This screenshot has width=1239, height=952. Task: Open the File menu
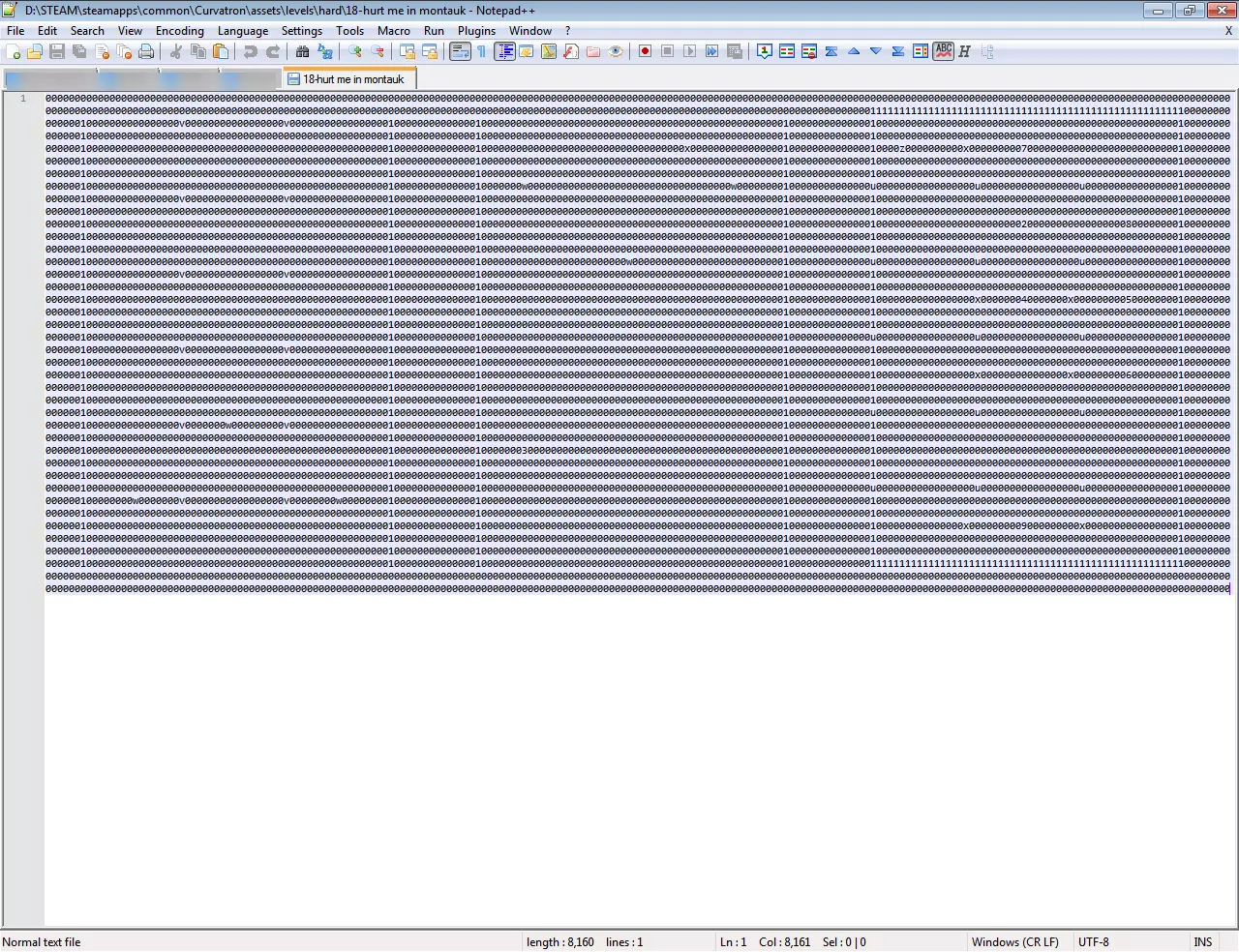click(x=15, y=31)
